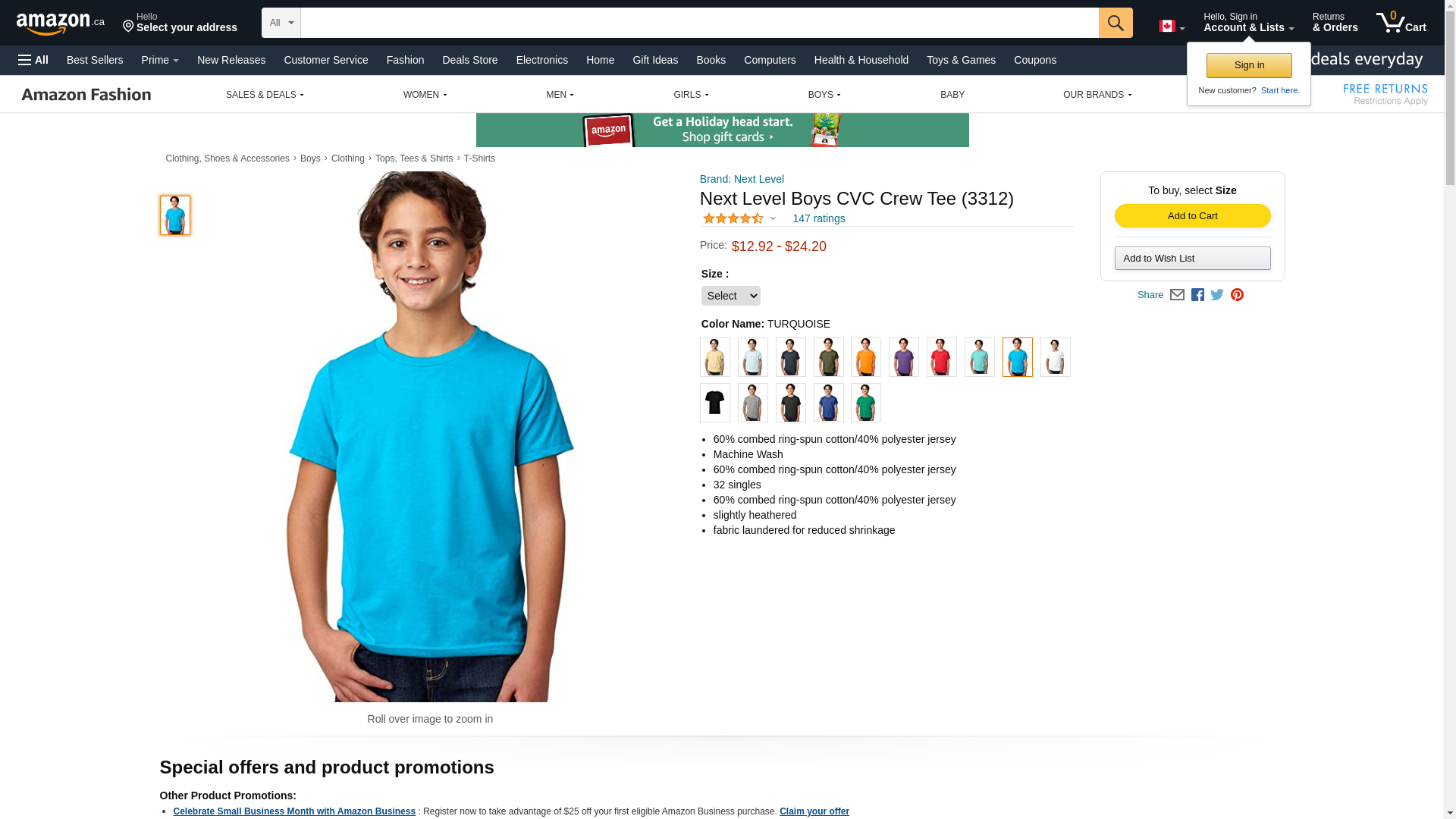Open the 147 ratings link
The height and width of the screenshot is (819, 1456).
[819, 218]
